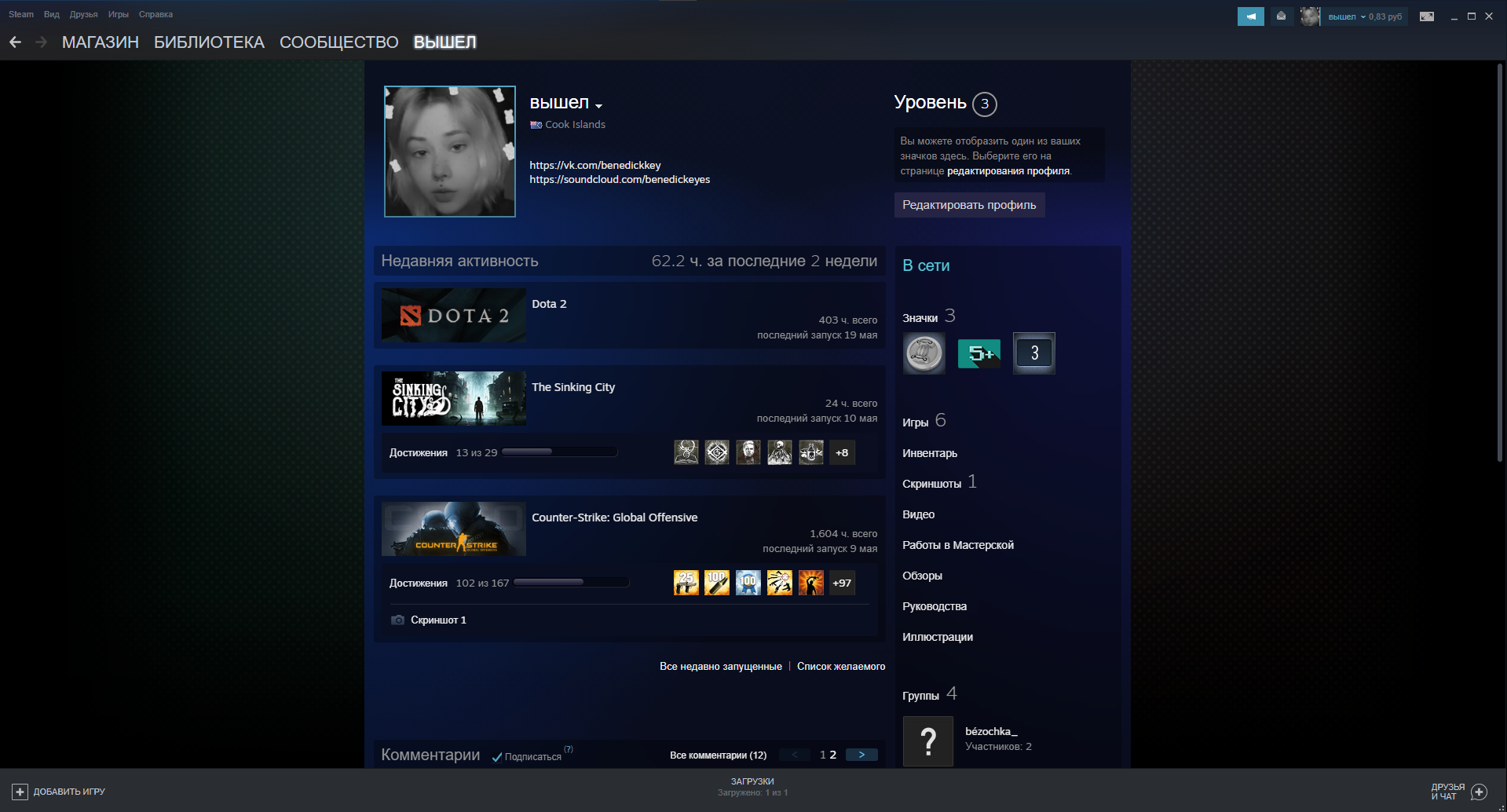Open third Sinking City achievement icon

tap(748, 452)
